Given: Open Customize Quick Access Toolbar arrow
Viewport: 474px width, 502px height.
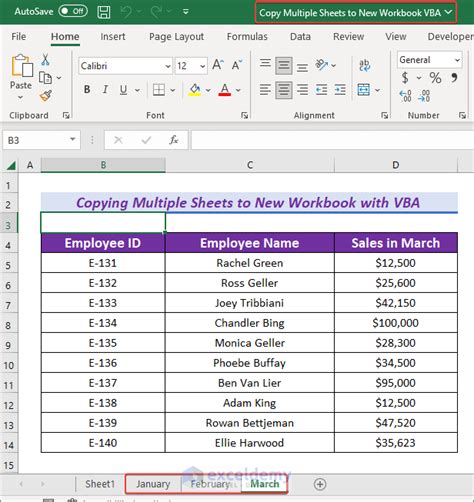Looking at the screenshot, I should tap(186, 12).
